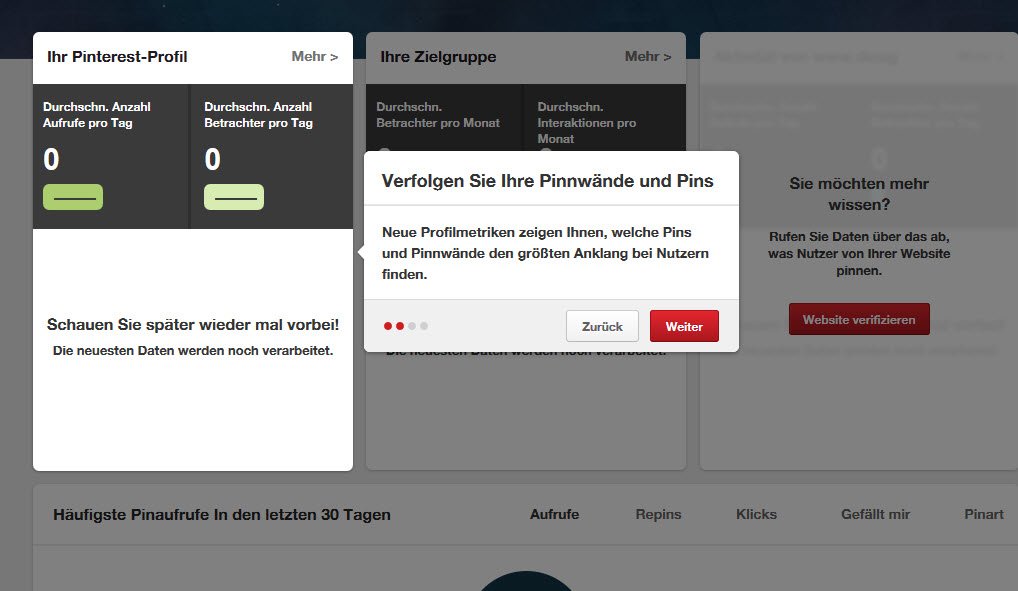Screen dimensions: 1018x591
Task: Click the Durchschn. Anzahl Aufrufe pro Tag label
Action: pyautogui.click(x=97, y=114)
